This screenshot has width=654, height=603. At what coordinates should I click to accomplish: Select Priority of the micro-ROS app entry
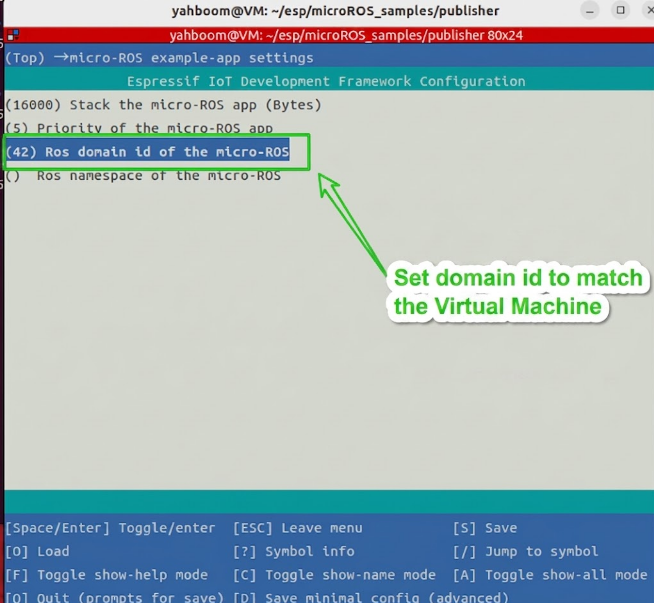click(139, 128)
